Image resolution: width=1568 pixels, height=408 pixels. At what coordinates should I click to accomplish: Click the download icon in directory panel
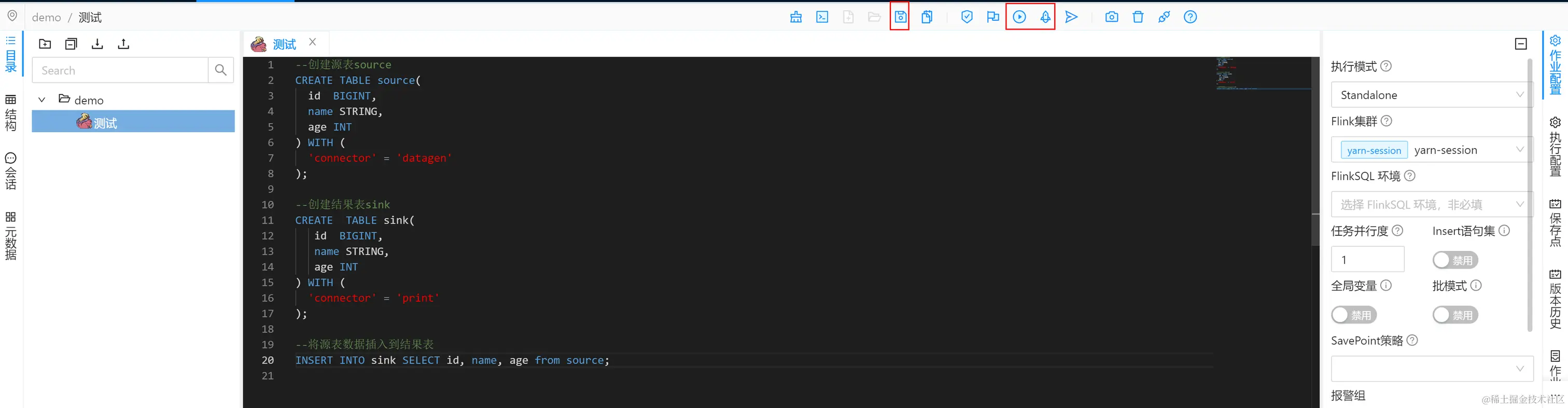click(x=97, y=44)
